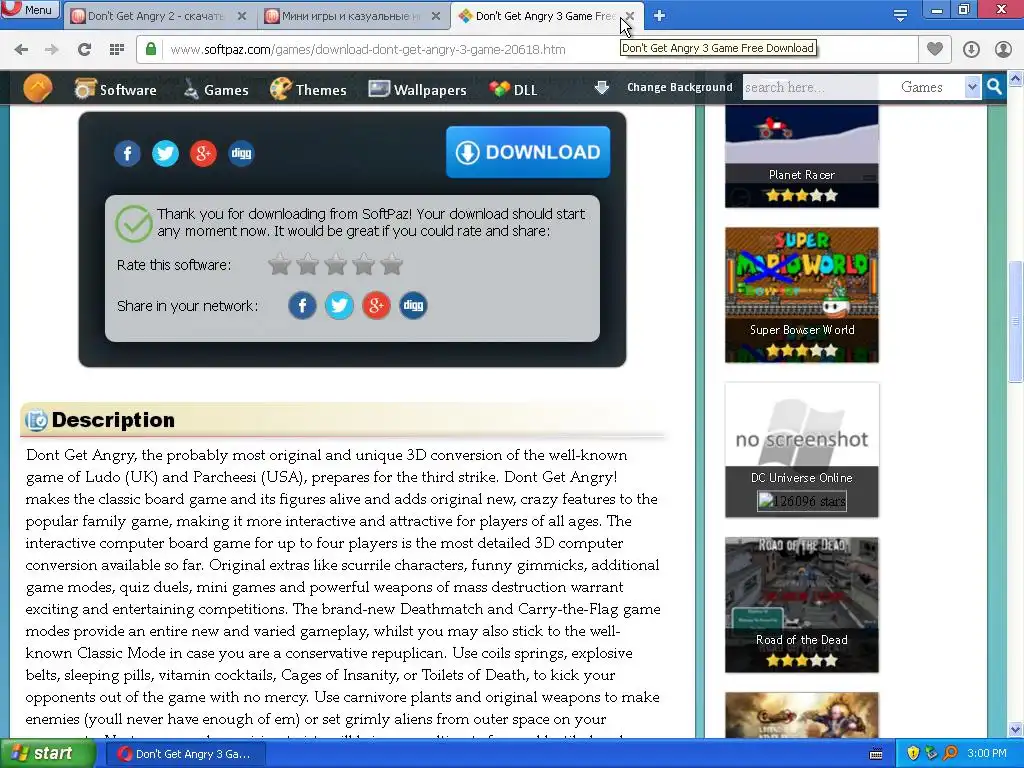Click the browser forward arrow
This screenshot has width=1024, height=768.
pos(52,50)
